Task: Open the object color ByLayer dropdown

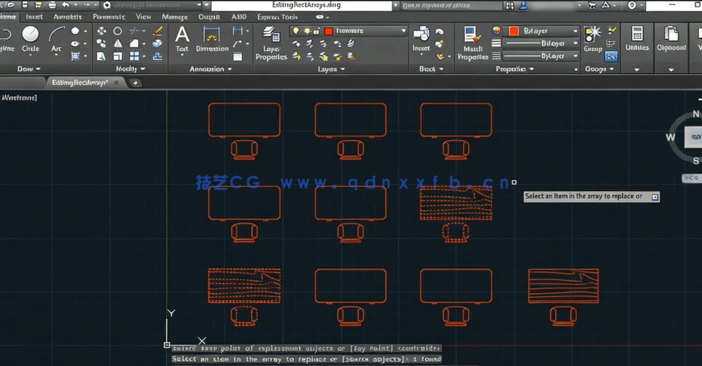Action: click(x=575, y=31)
